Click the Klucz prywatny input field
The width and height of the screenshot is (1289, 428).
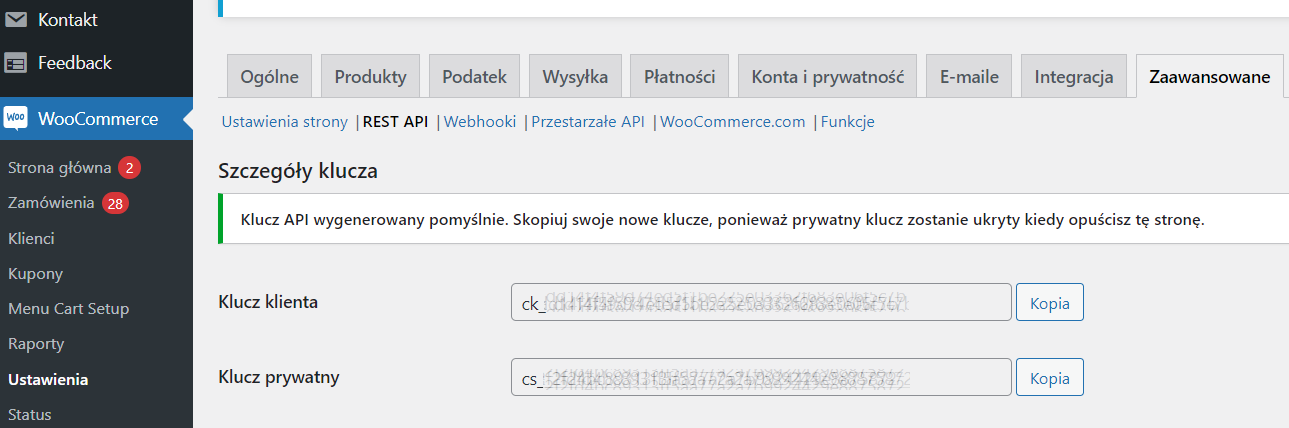click(x=760, y=378)
